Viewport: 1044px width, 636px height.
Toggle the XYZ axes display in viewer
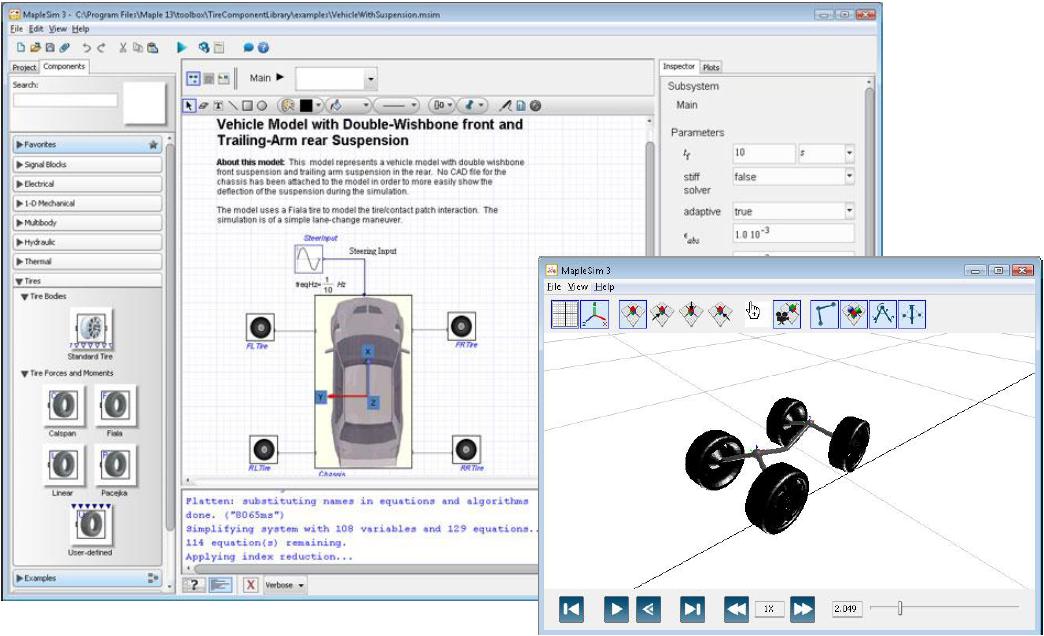(x=594, y=314)
